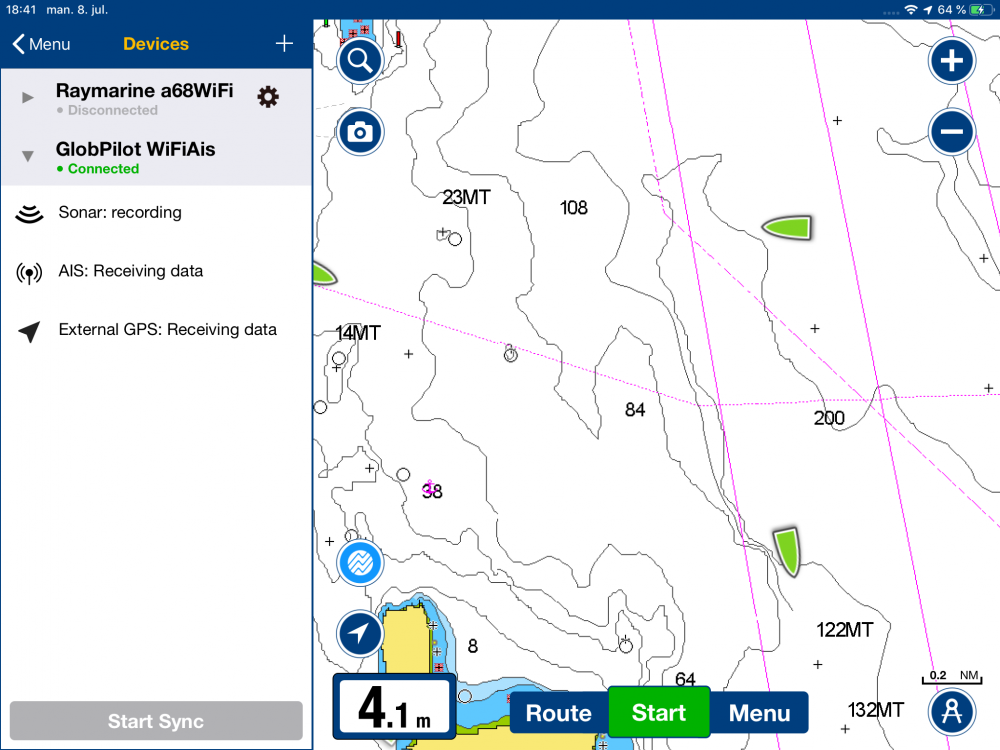Tap the magenta anchor symbol at depth 38
This screenshot has height=750, width=1000.
(x=430, y=487)
